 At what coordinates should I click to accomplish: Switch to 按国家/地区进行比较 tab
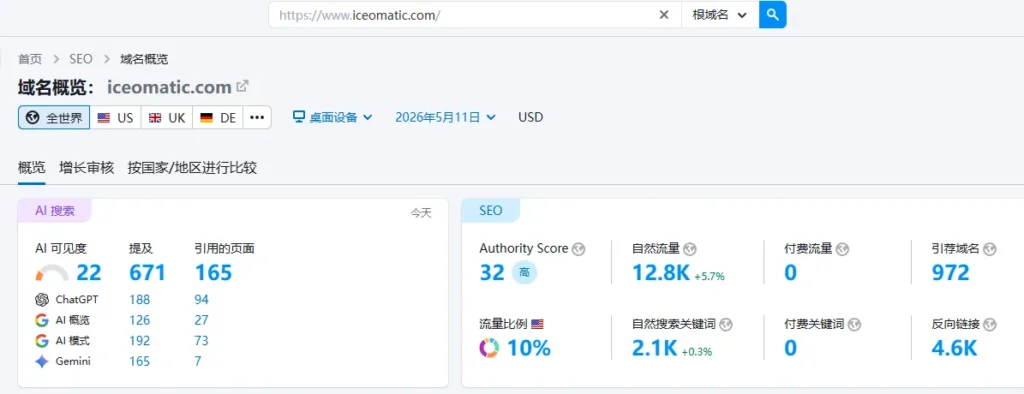(193, 168)
